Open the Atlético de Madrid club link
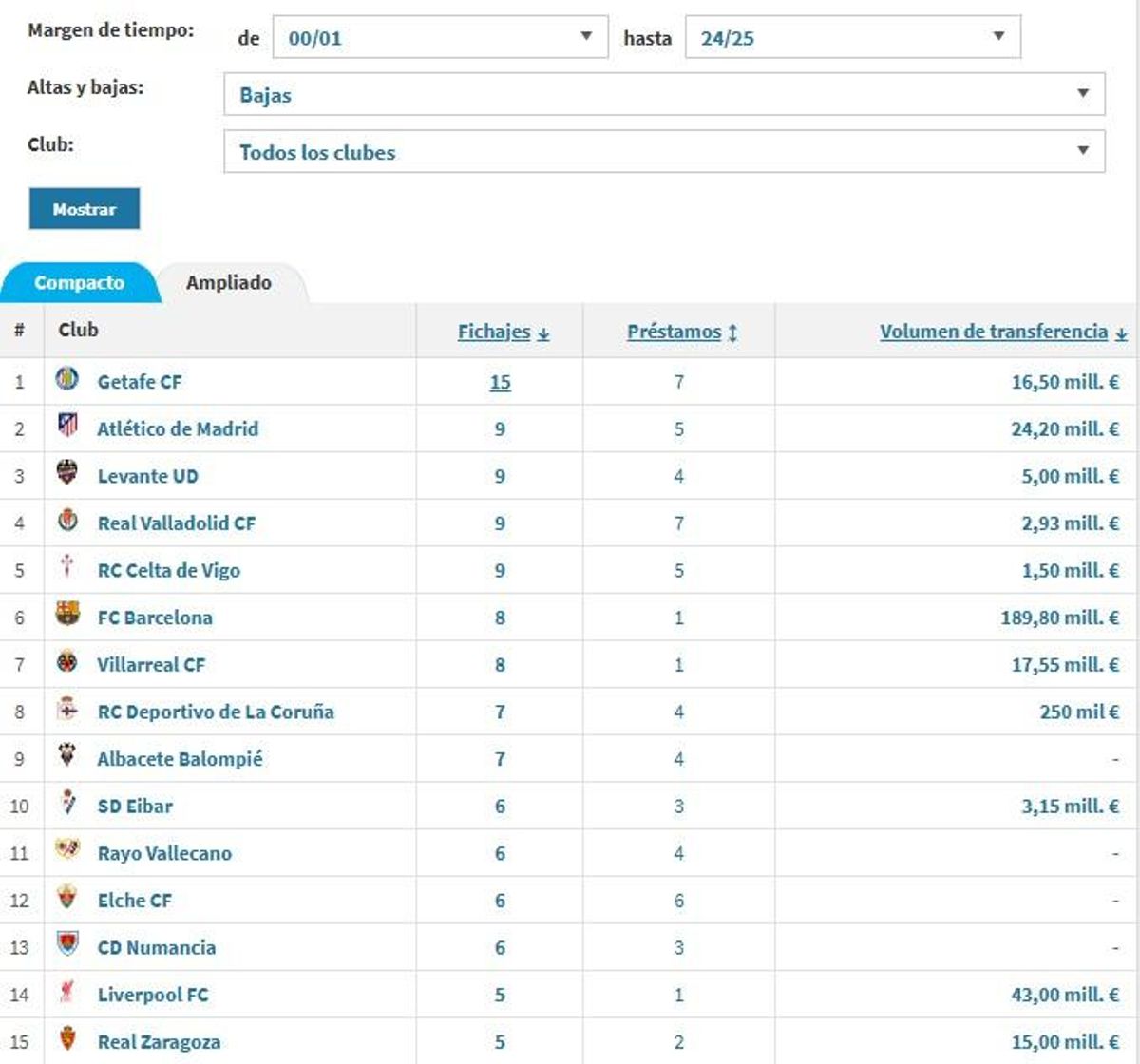1140x1064 pixels. pyautogui.click(x=178, y=428)
